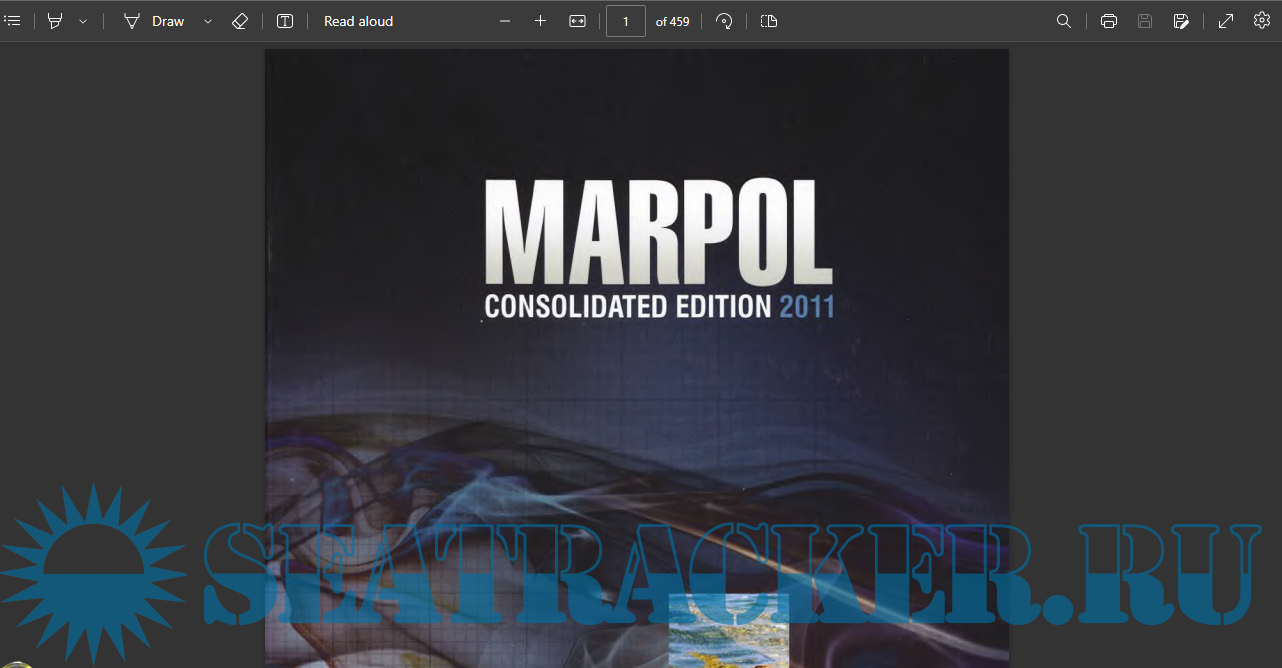Click the Save as icon

[1181, 21]
